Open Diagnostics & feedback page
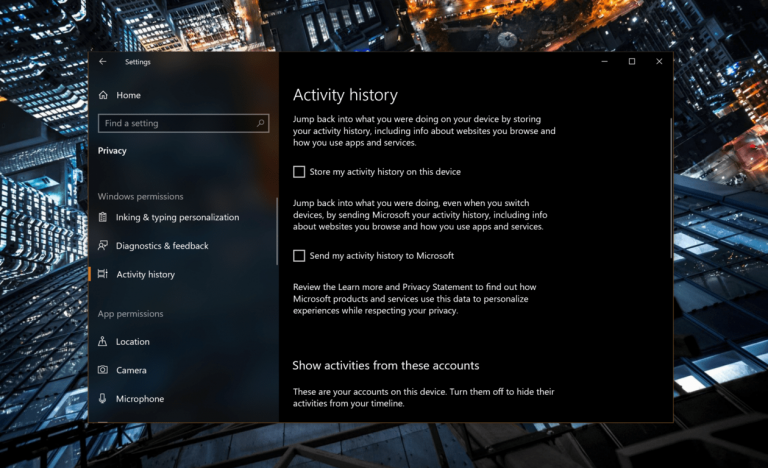768x468 pixels. click(x=162, y=246)
